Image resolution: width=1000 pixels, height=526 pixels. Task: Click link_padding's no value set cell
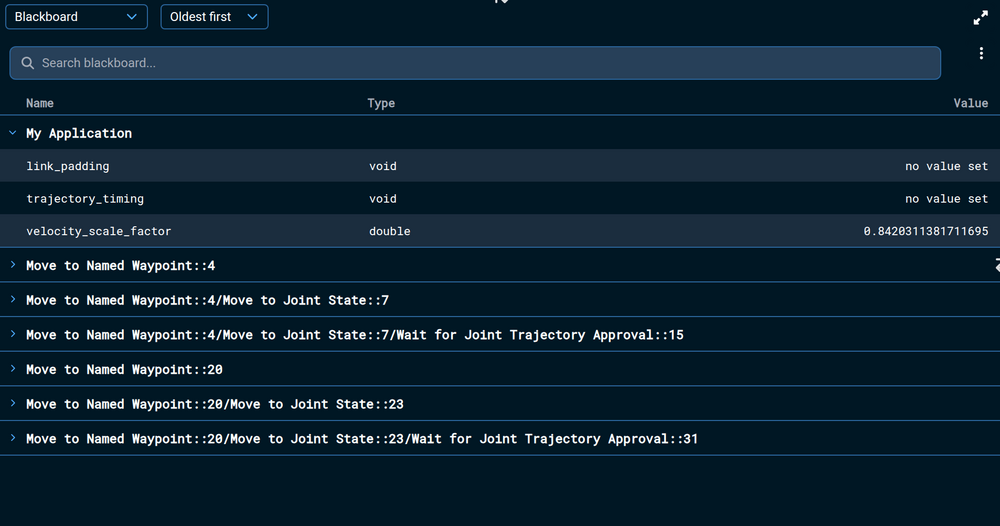point(946,166)
